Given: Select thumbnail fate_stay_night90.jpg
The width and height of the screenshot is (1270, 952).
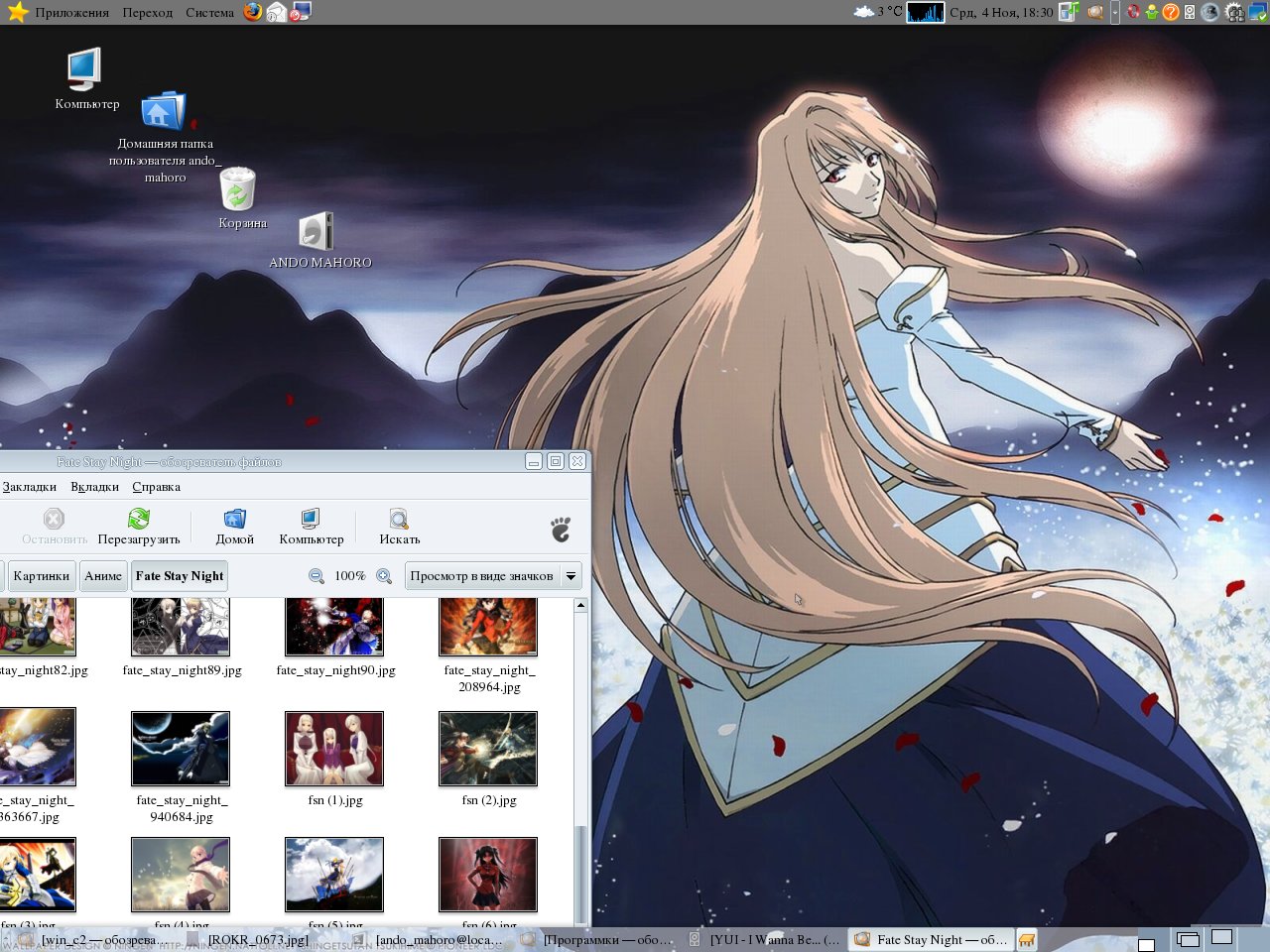Looking at the screenshot, I should tap(334, 627).
